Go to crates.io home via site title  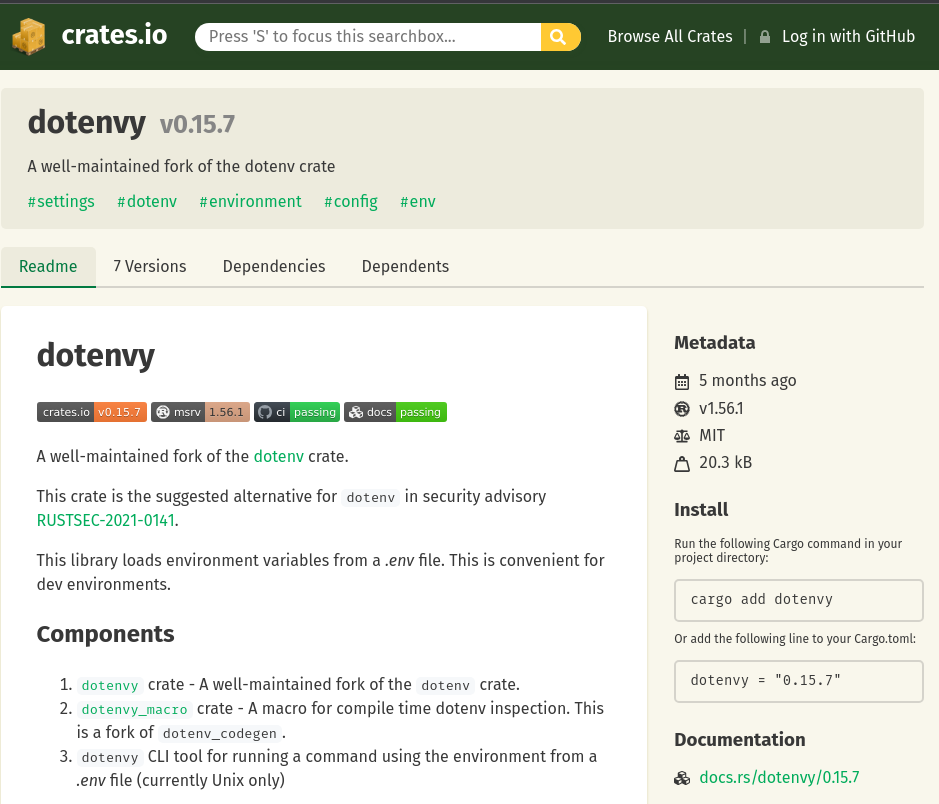[114, 35]
